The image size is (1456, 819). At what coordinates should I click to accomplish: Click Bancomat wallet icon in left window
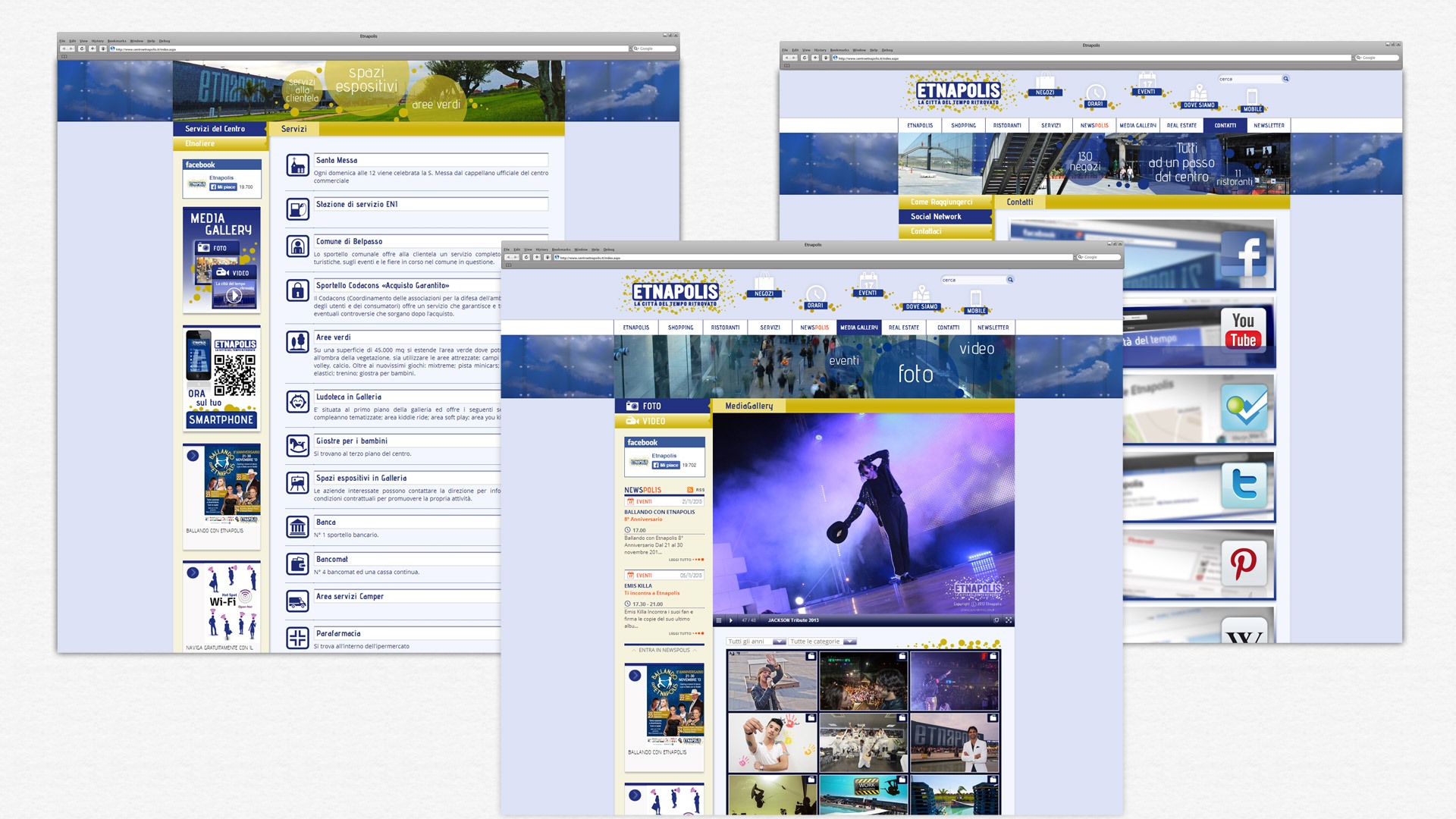(x=297, y=563)
